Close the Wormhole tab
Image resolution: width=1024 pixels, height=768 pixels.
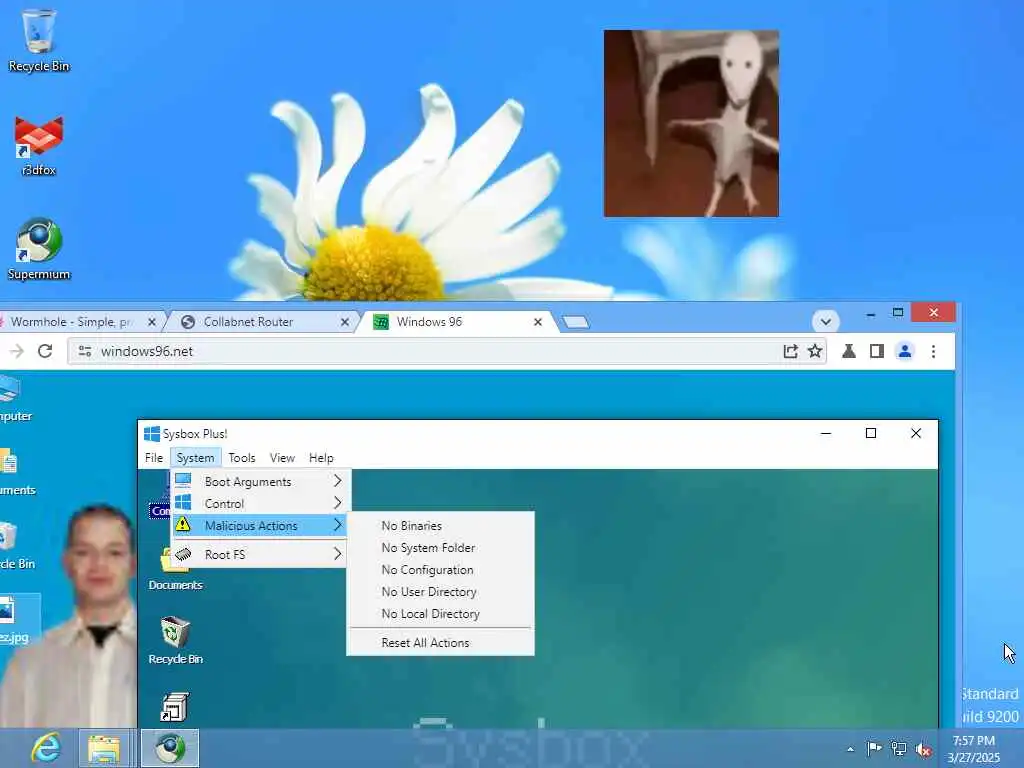(152, 322)
